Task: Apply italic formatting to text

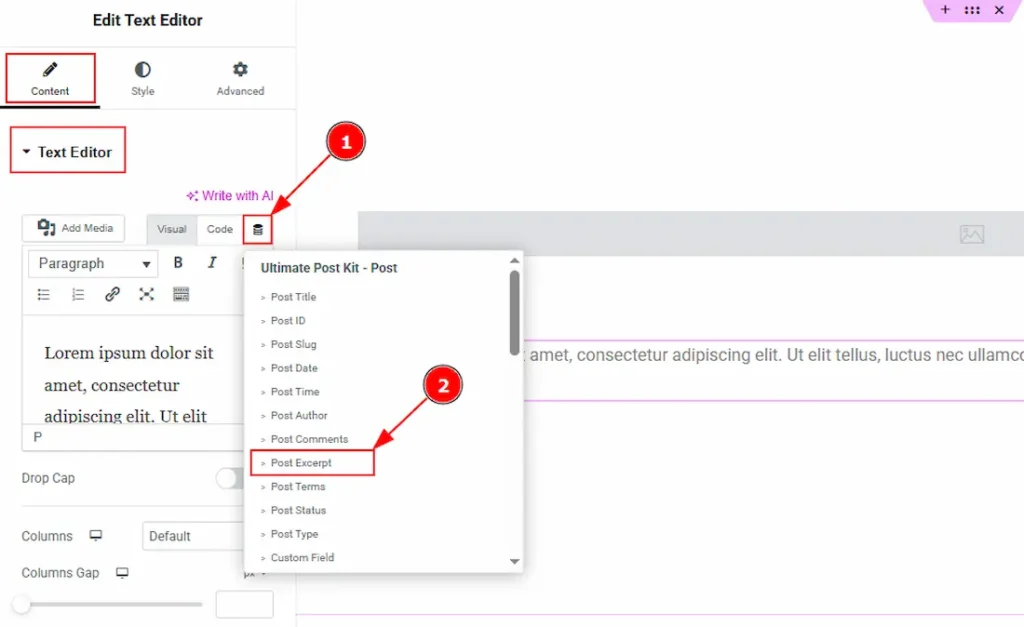Action: 212,263
